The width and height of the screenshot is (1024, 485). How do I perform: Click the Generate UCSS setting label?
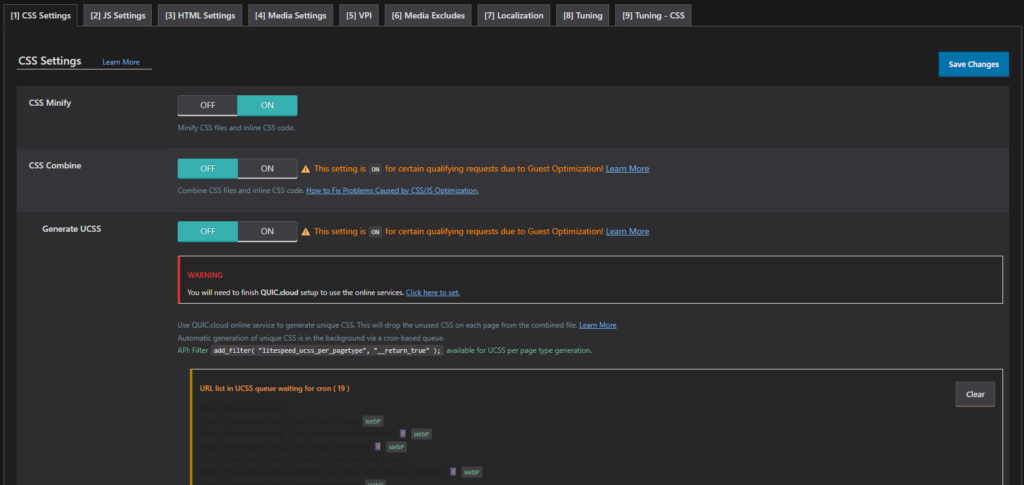pyautogui.click(x=71, y=229)
